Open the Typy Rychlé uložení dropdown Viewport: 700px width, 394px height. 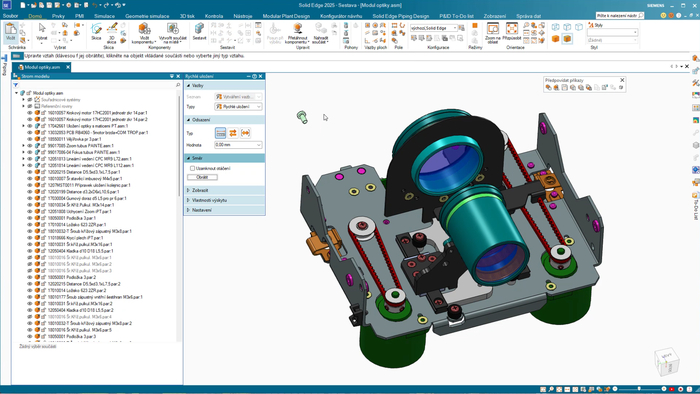coord(238,107)
